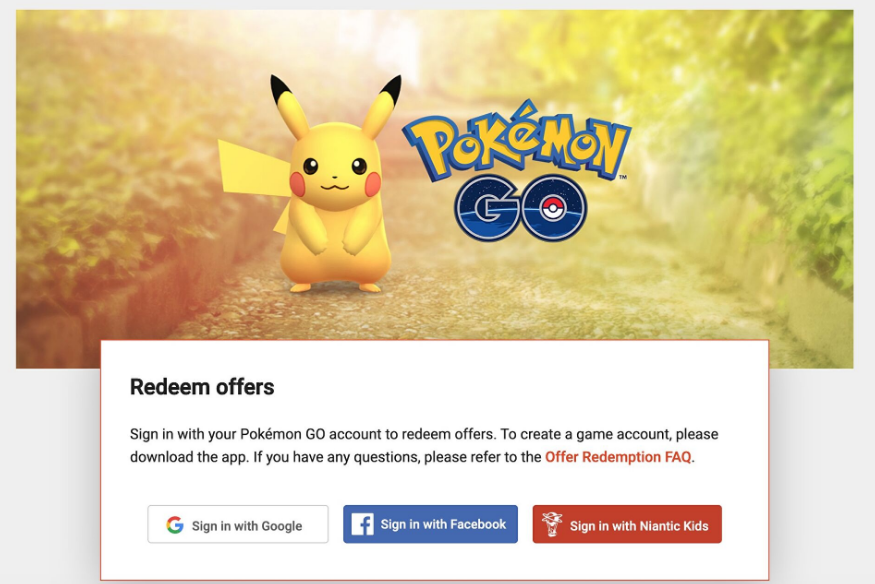Click the yellow Pokémon wordmark text

pyautogui.click(x=517, y=142)
